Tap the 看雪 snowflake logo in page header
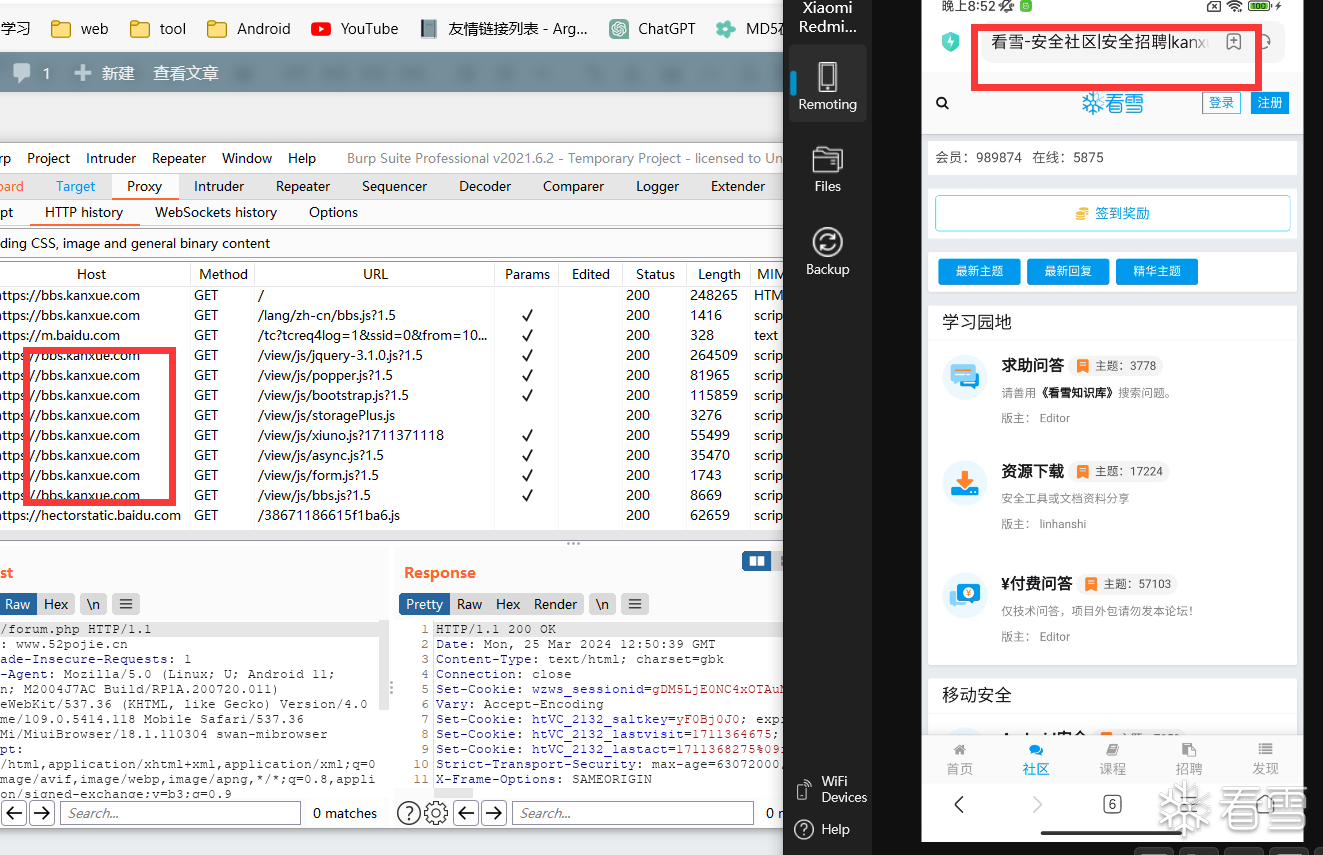 pos(1112,103)
